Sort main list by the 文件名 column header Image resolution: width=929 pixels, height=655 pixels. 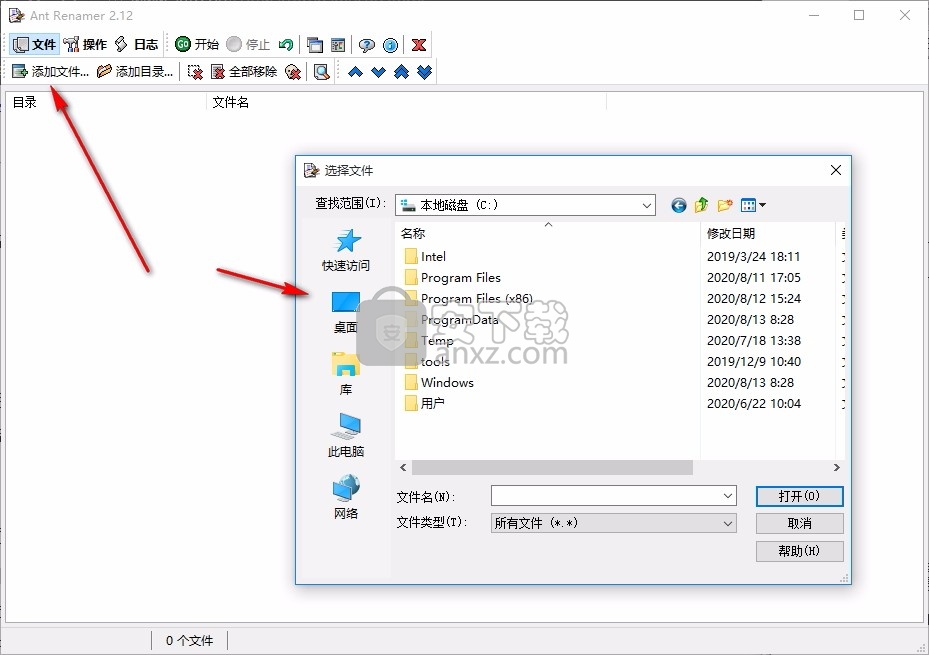pos(406,102)
